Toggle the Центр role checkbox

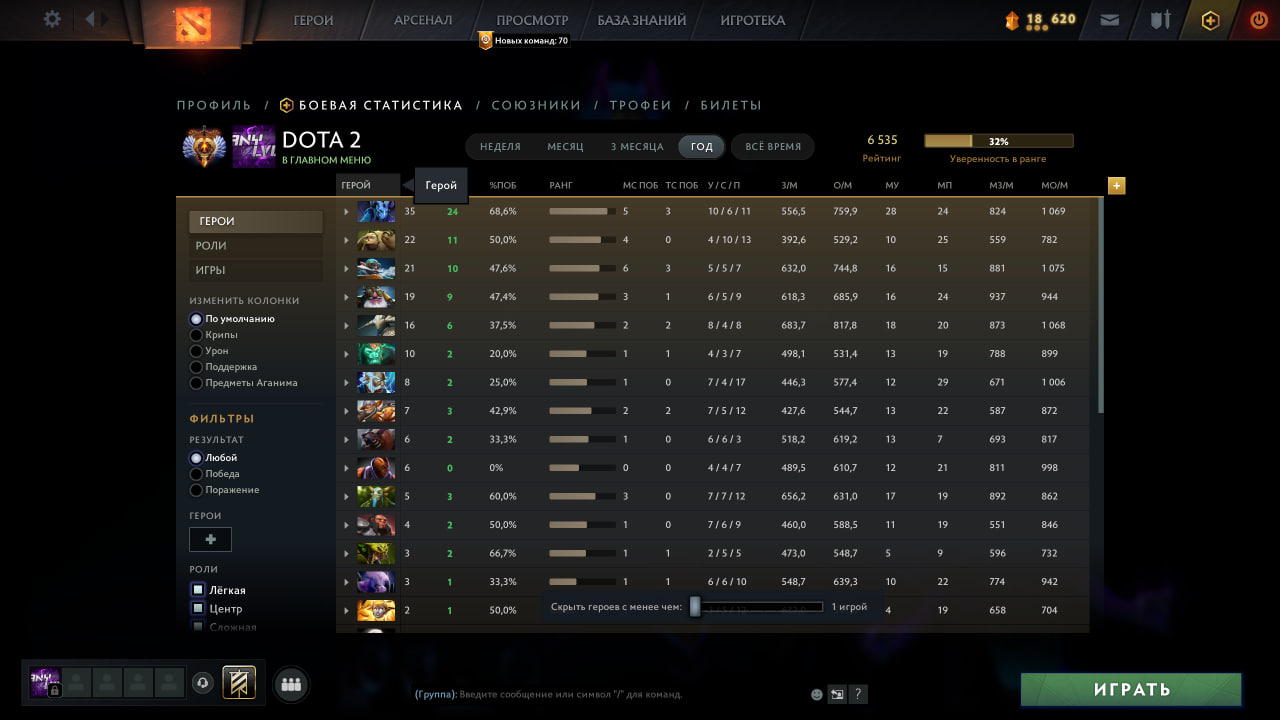[x=198, y=608]
